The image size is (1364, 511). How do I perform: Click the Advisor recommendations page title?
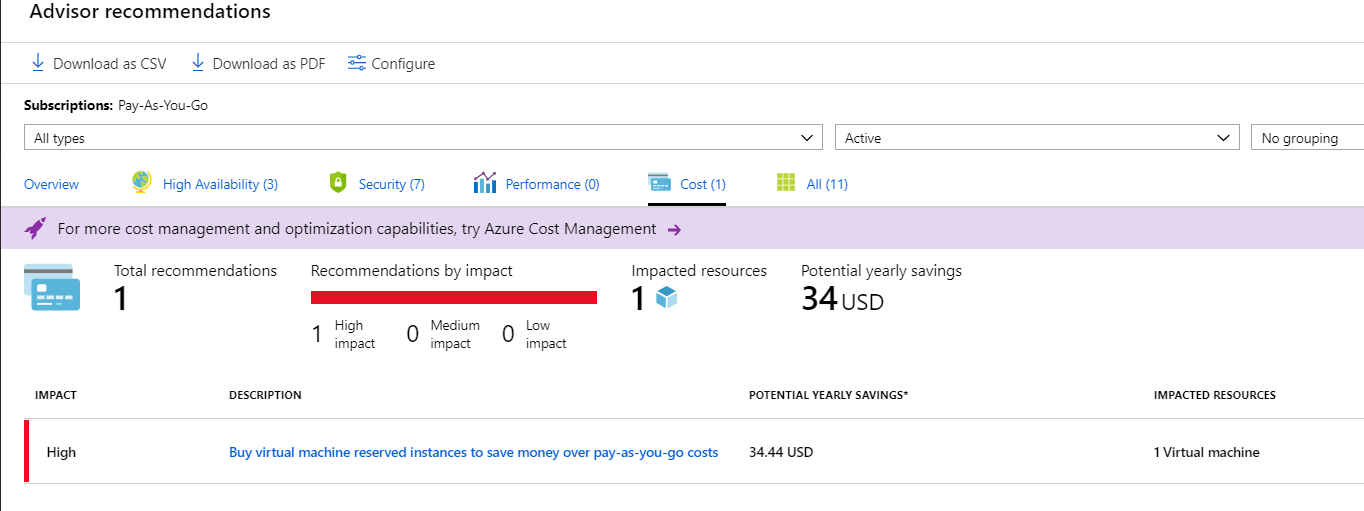point(150,12)
